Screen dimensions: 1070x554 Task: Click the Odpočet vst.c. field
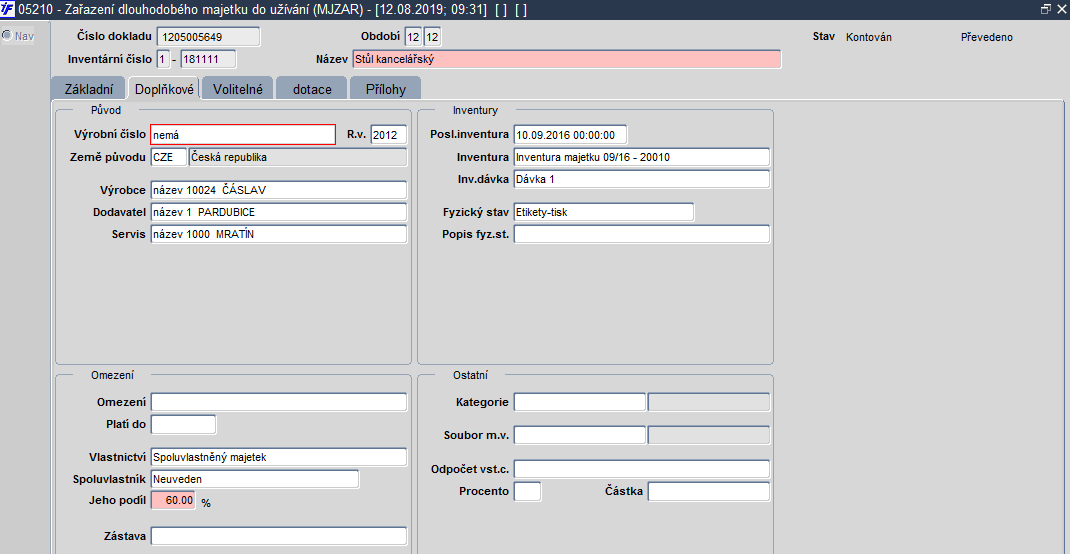tap(641, 469)
